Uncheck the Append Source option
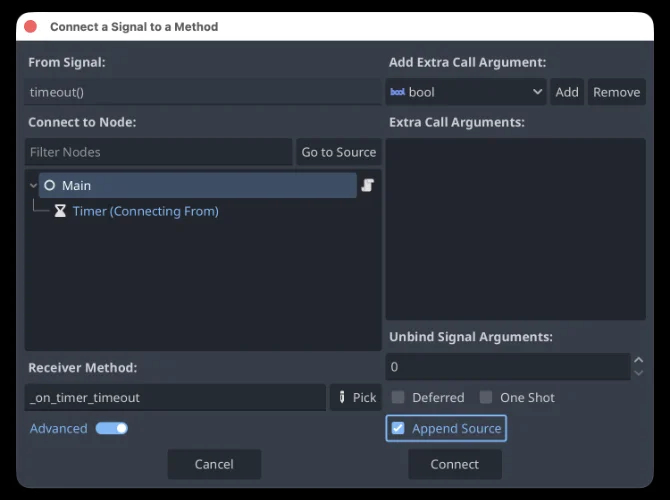The height and width of the screenshot is (500, 670). 398,428
